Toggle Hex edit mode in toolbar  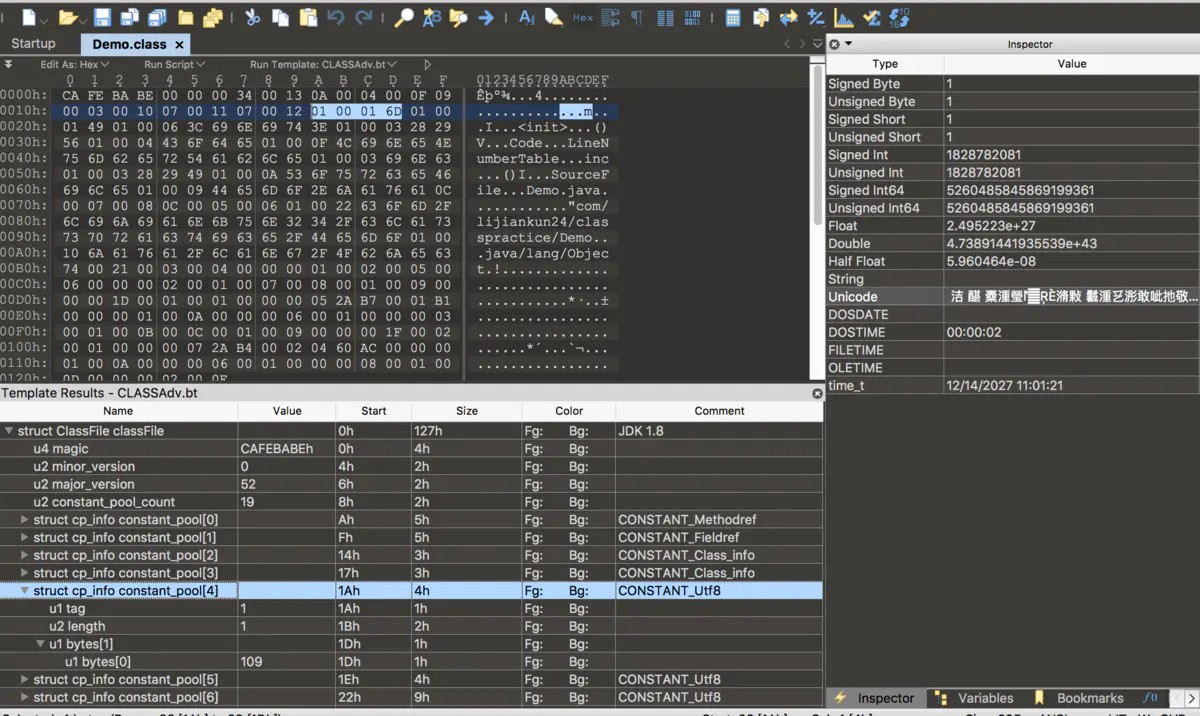coord(583,17)
